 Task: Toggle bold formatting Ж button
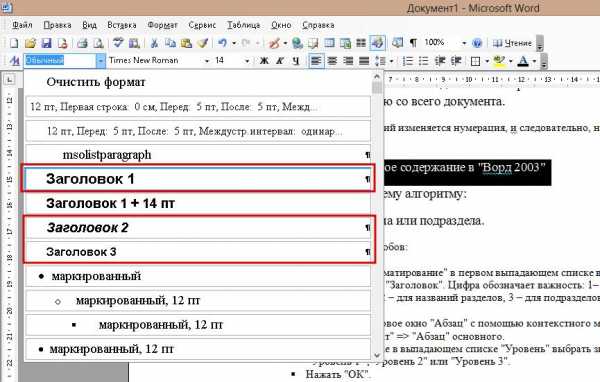(x=264, y=61)
